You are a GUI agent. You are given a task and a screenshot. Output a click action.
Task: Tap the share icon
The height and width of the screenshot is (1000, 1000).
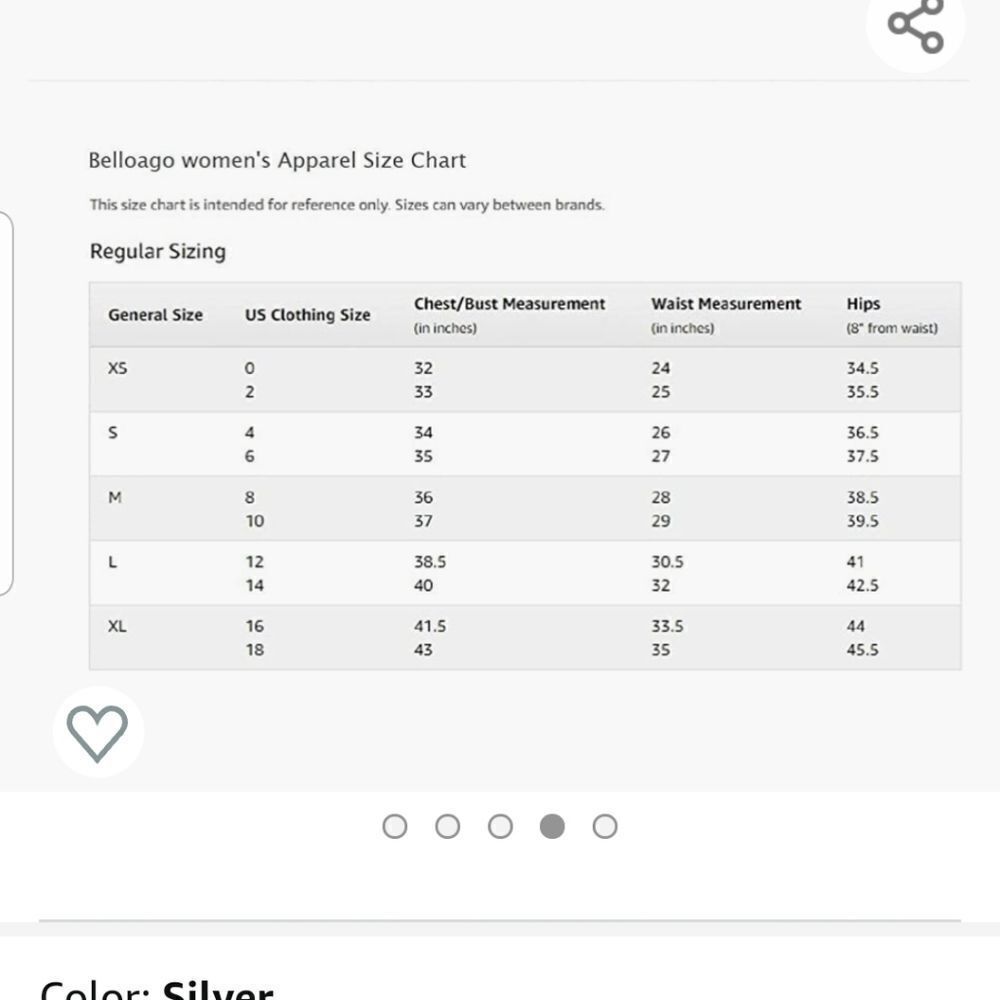916,26
